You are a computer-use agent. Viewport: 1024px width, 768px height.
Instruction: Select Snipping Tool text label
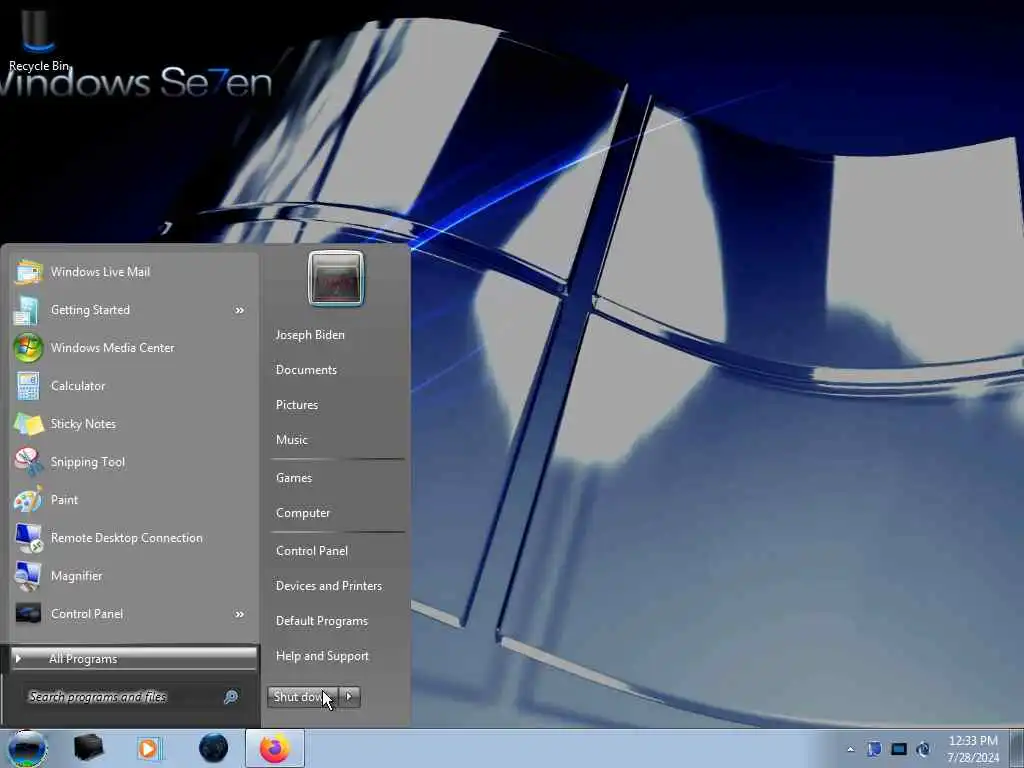(x=88, y=462)
